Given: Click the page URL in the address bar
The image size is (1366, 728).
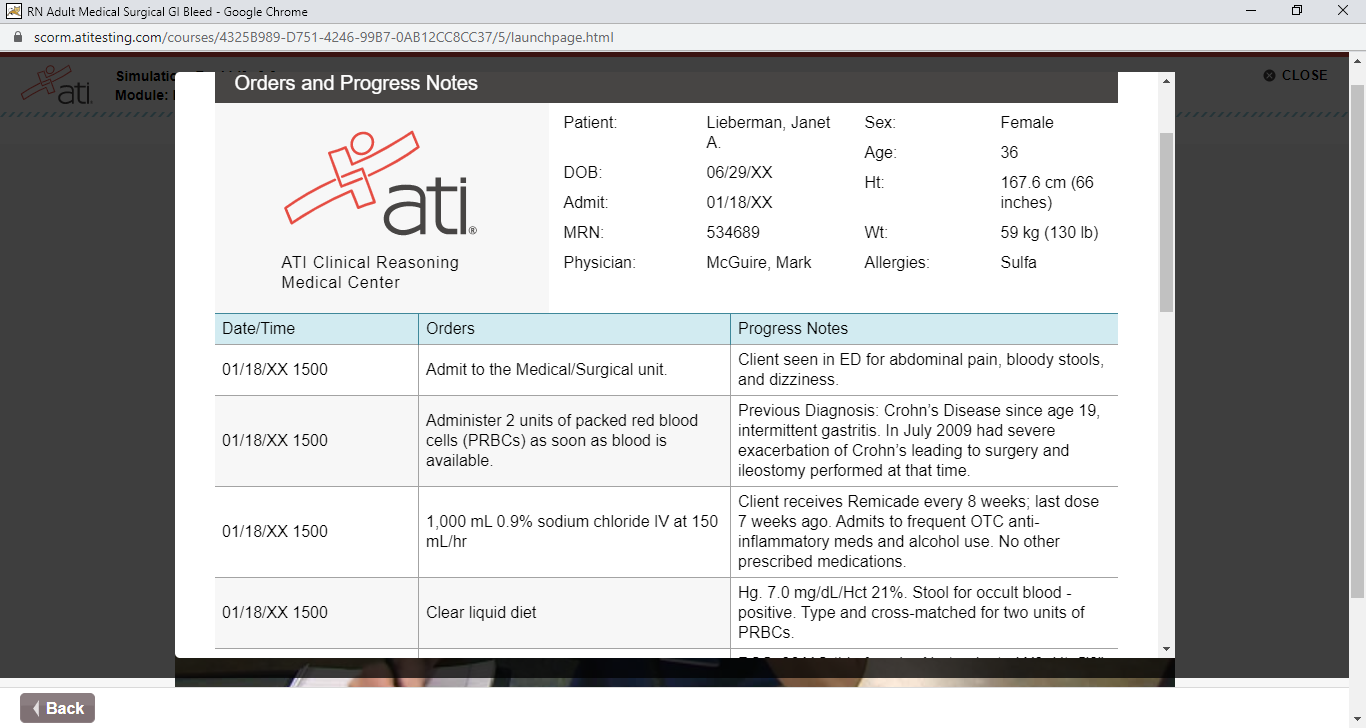Looking at the screenshot, I should (326, 37).
